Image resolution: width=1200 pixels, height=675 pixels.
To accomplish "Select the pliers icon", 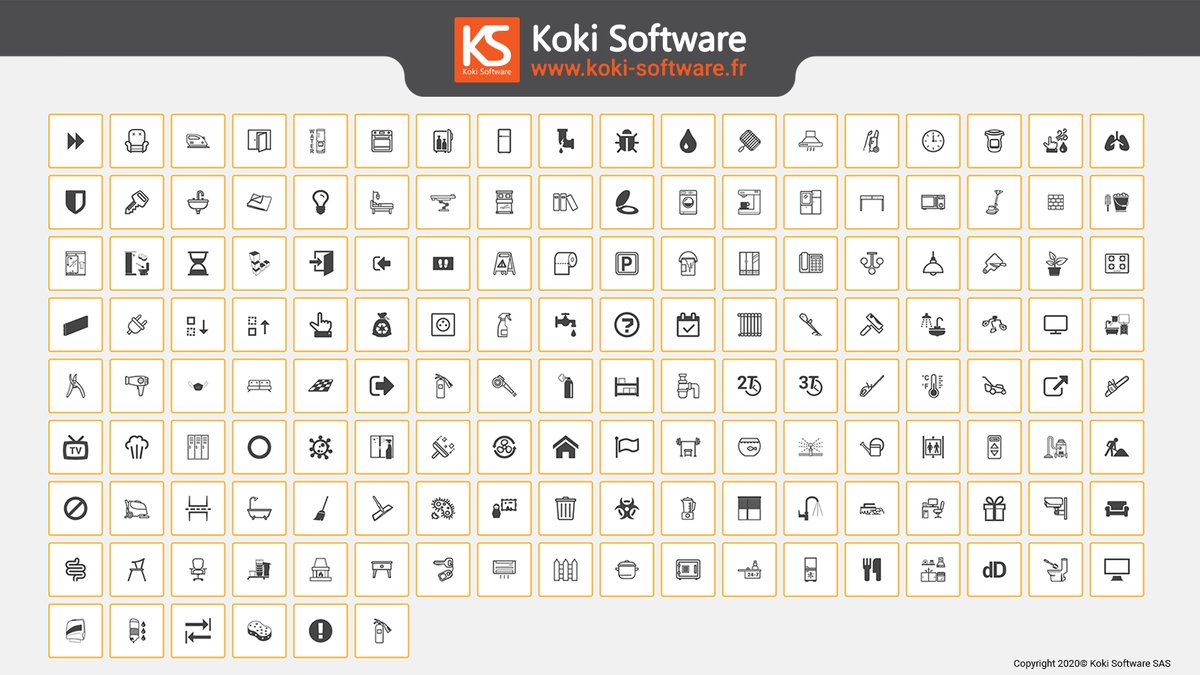I will (x=75, y=386).
